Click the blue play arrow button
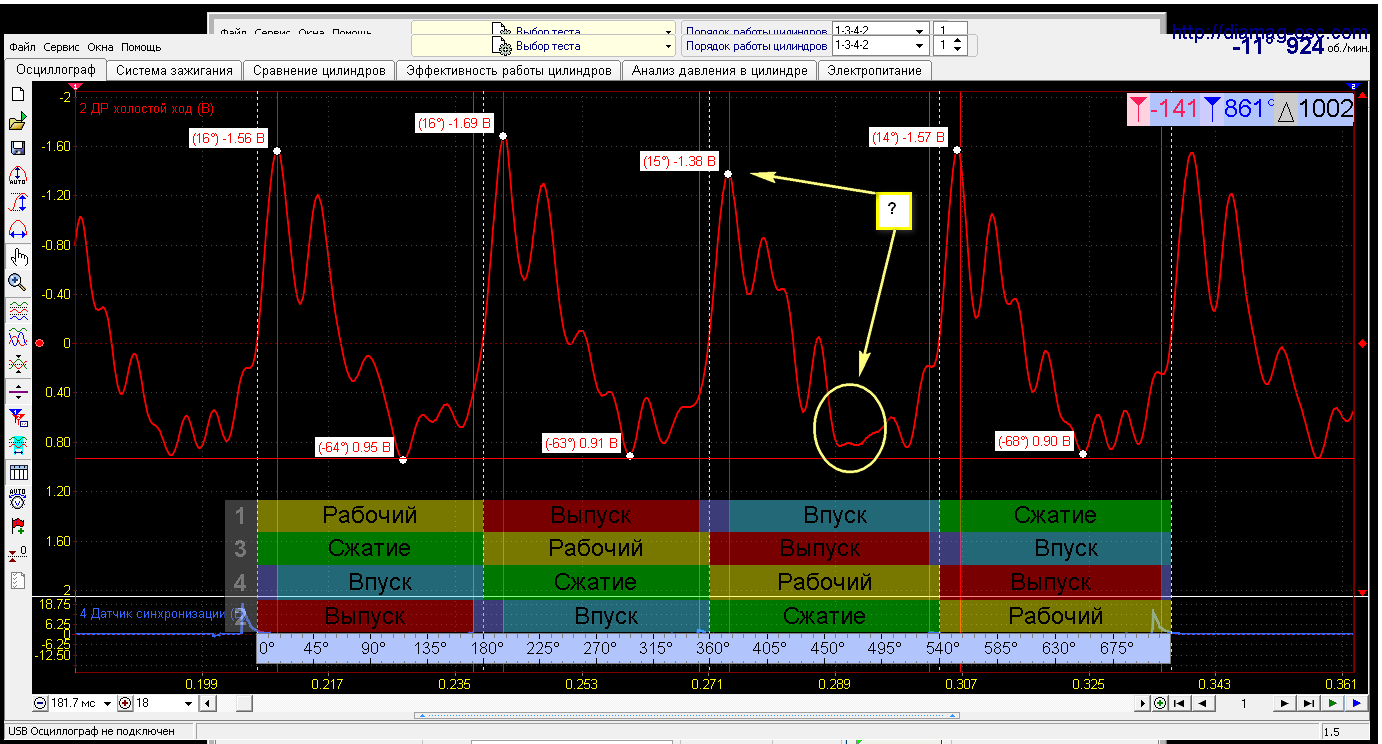1382x744 pixels. click(x=1356, y=703)
